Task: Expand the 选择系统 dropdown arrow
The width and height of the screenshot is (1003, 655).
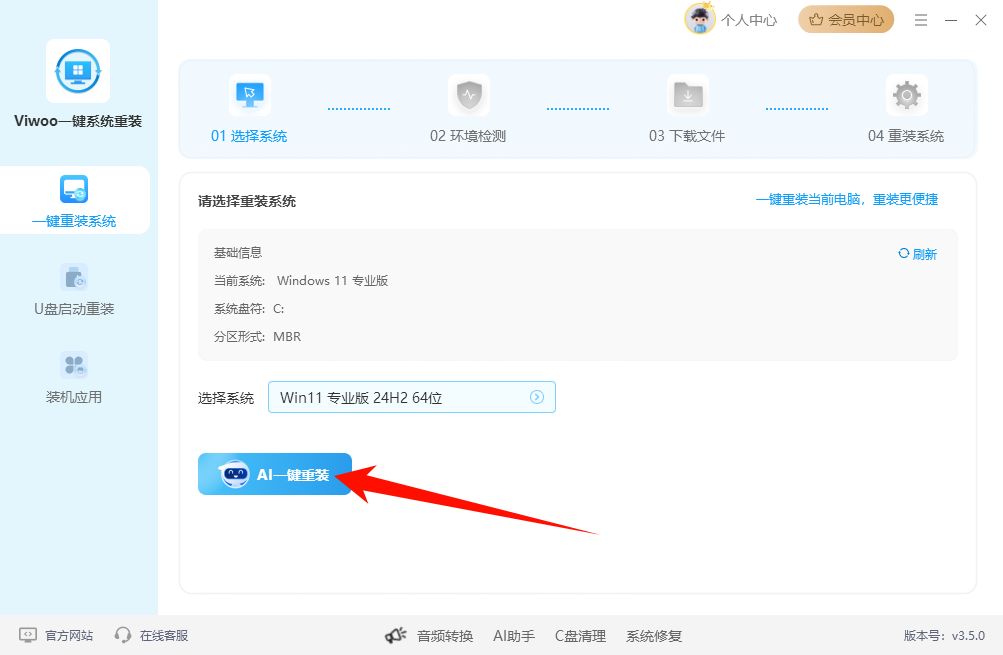Action: pos(537,397)
